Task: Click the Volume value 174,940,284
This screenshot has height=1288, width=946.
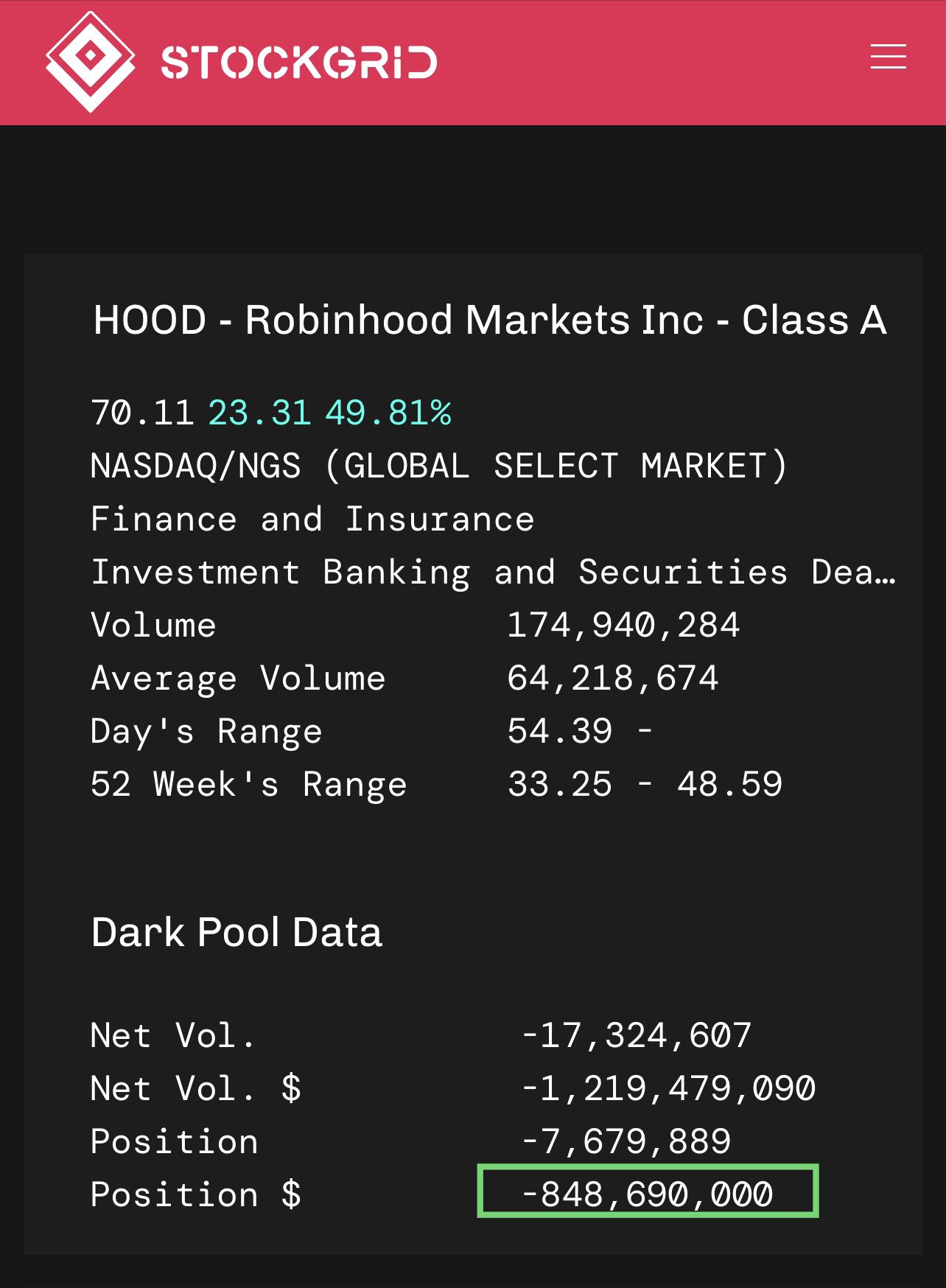Action: coord(623,626)
